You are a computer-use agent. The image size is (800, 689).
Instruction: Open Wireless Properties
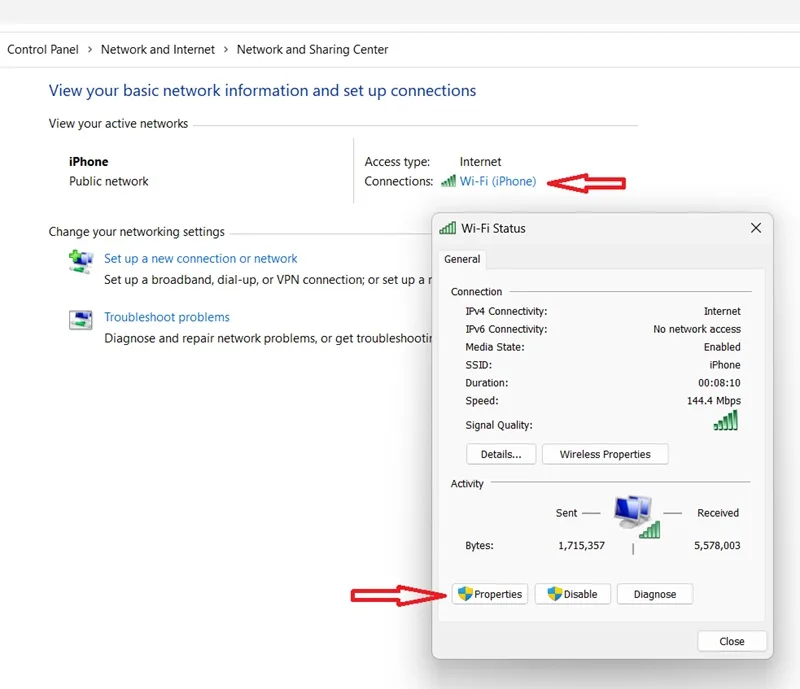pos(605,454)
